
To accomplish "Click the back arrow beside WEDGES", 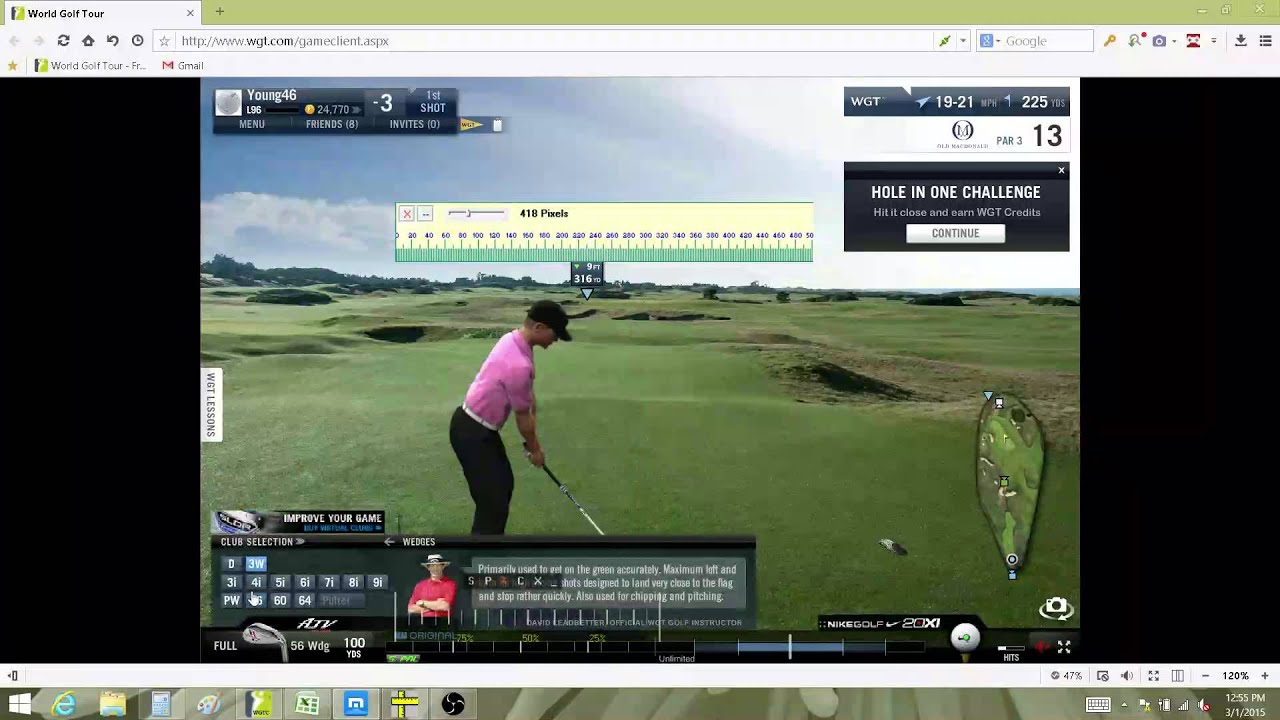I will click(x=389, y=542).
